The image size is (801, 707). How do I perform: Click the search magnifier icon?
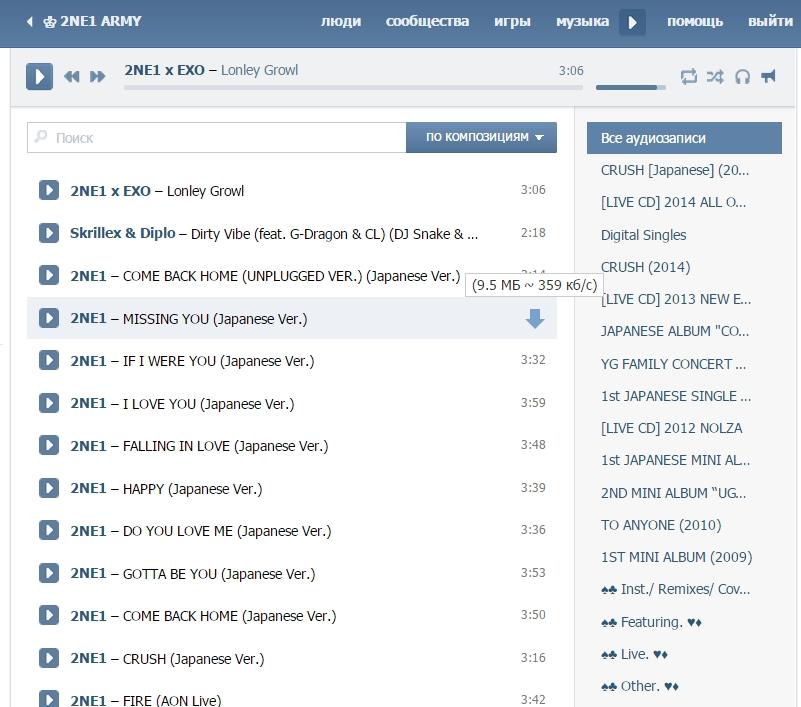[x=41, y=137]
